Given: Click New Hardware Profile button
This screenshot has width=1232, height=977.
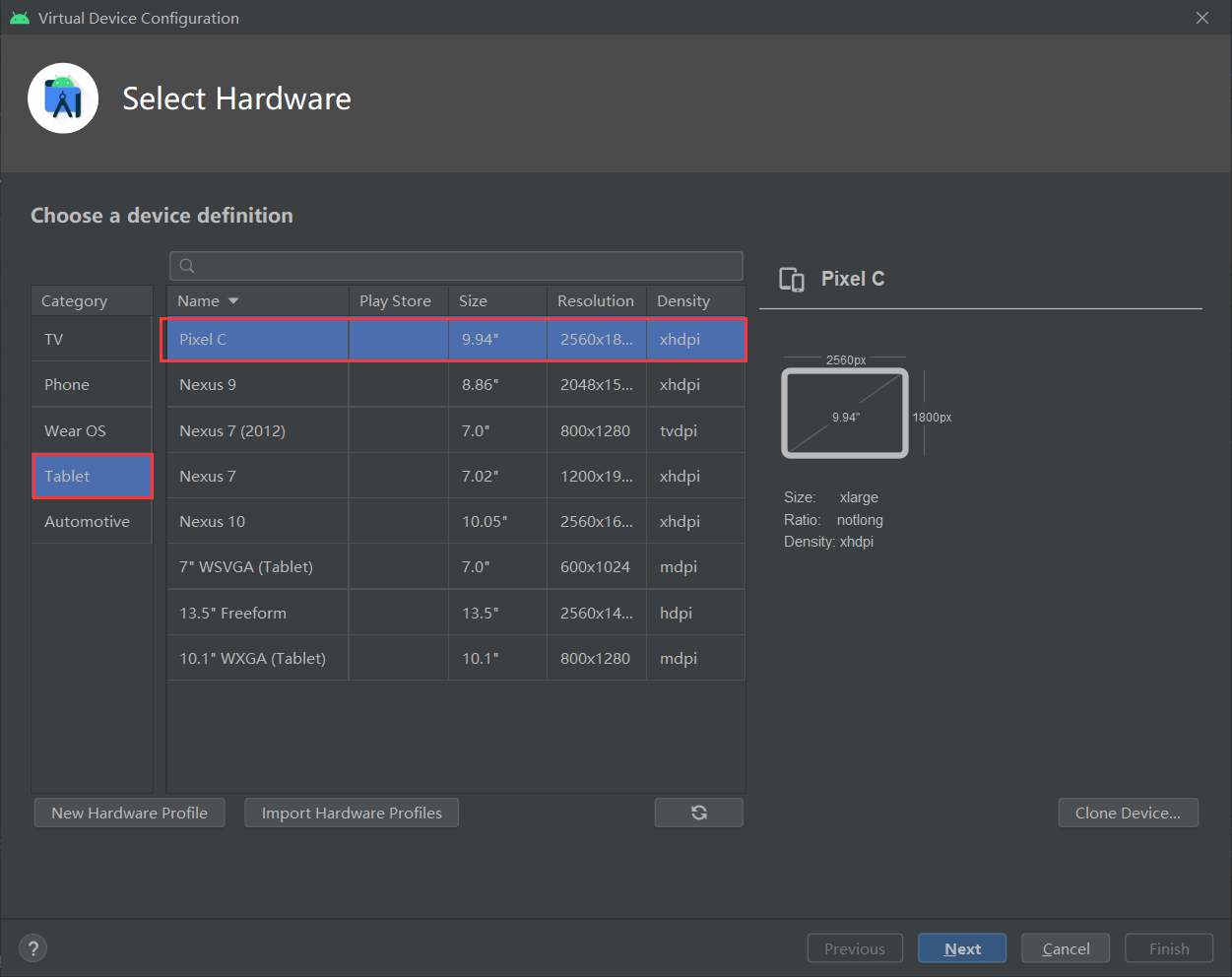Looking at the screenshot, I should pyautogui.click(x=130, y=813).
